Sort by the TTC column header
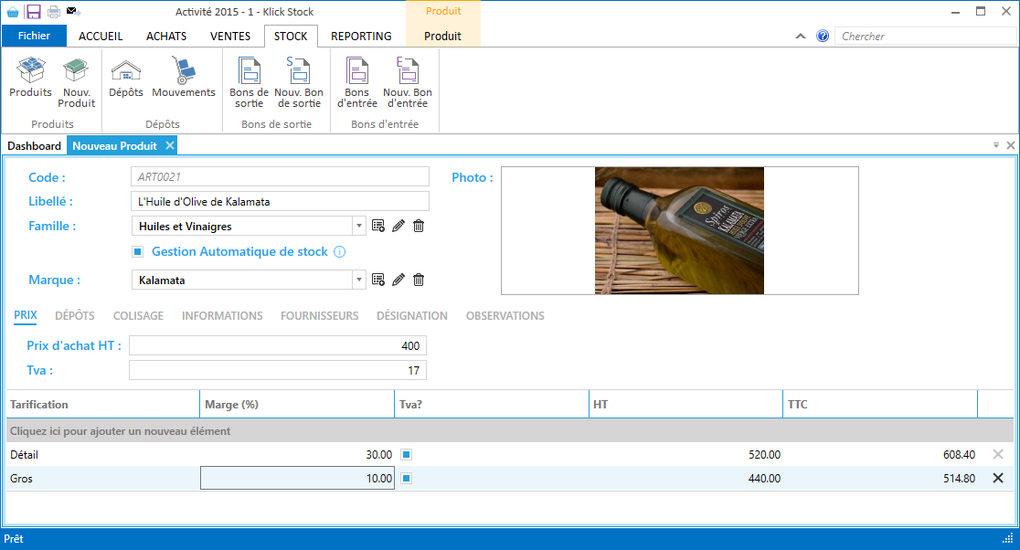 pos(880,404)
